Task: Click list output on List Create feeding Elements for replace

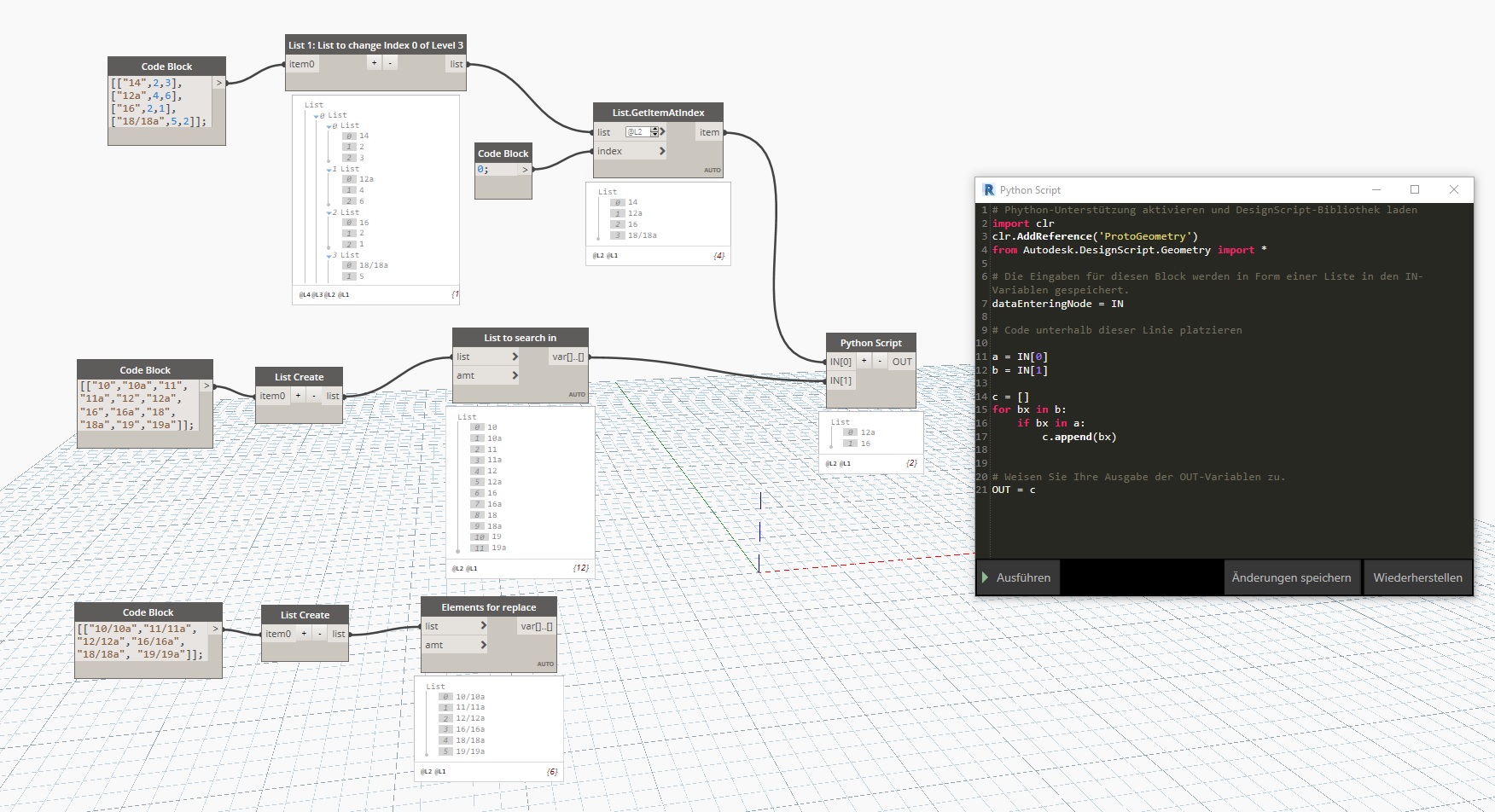Action: [x=339, y=634]
